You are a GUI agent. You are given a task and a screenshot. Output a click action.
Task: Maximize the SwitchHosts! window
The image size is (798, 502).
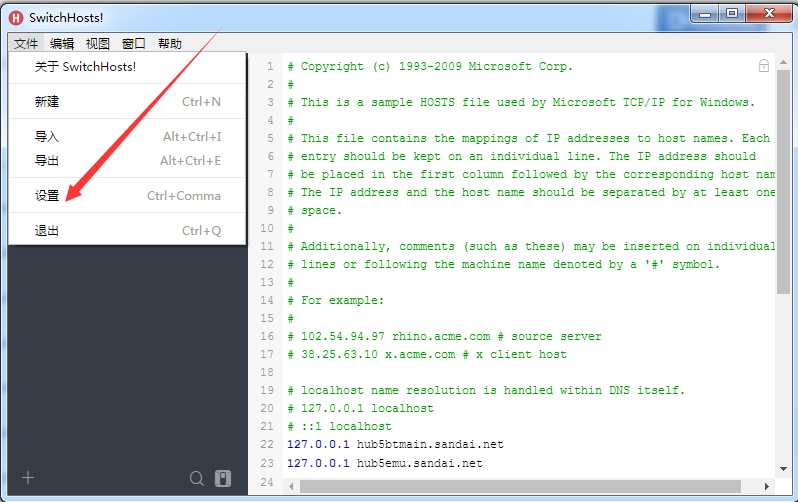coord(732,14)
